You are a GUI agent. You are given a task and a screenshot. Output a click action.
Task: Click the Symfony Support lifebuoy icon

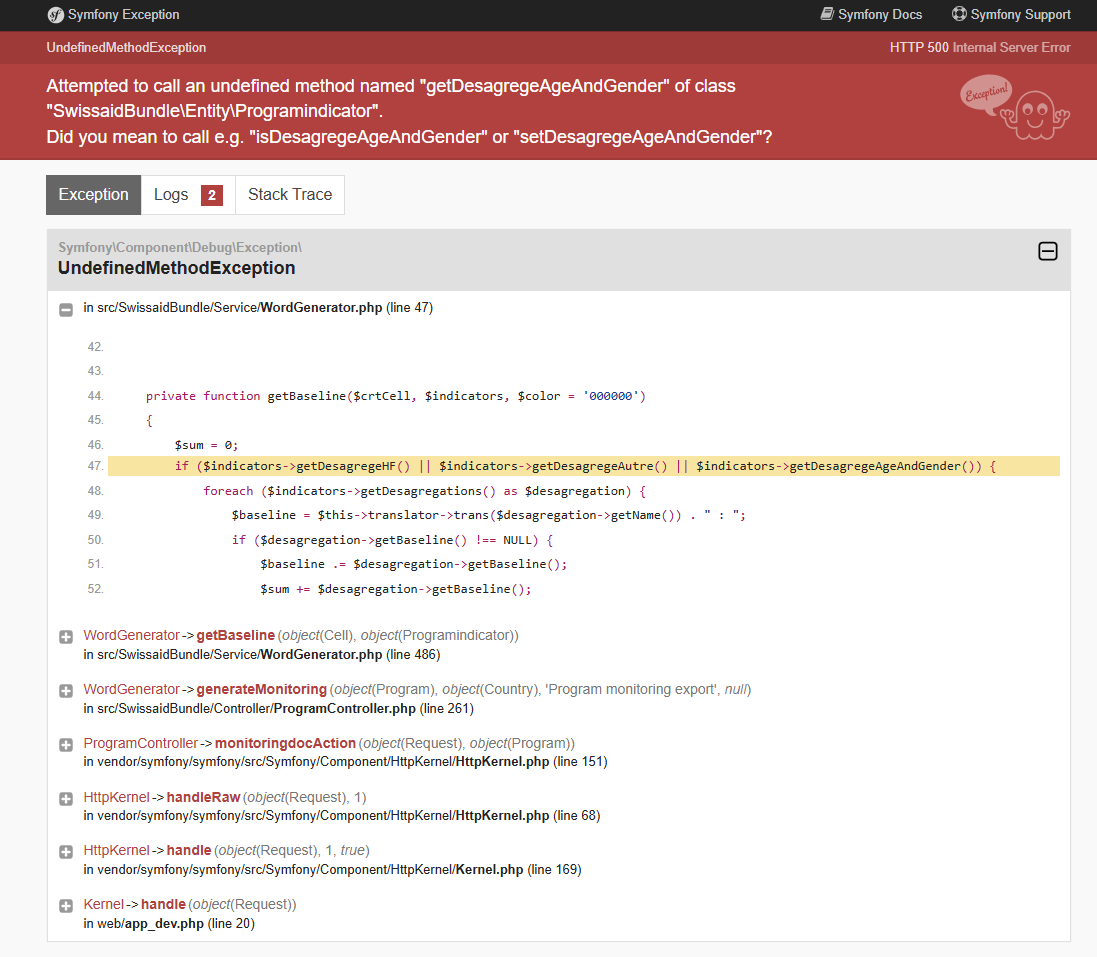tap(959, 14)
